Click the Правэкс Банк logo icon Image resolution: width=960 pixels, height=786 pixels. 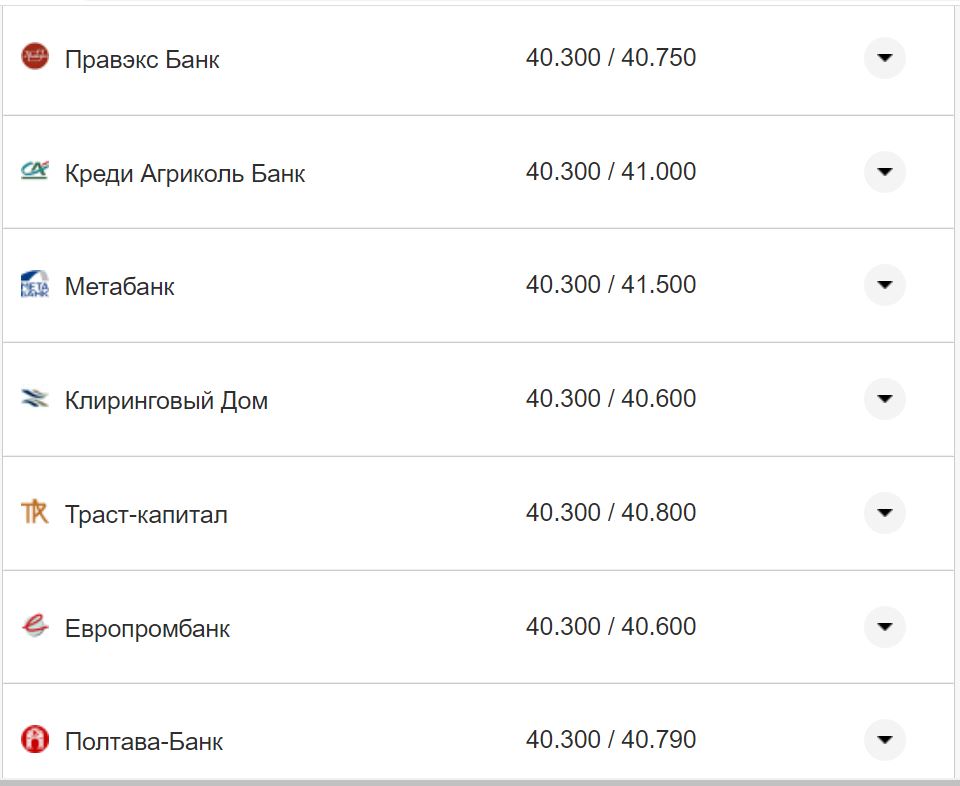pos(36,57)
